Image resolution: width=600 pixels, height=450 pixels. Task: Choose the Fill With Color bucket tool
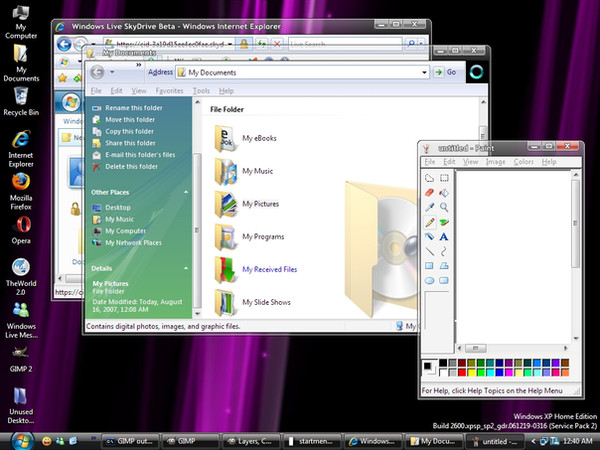444,192
